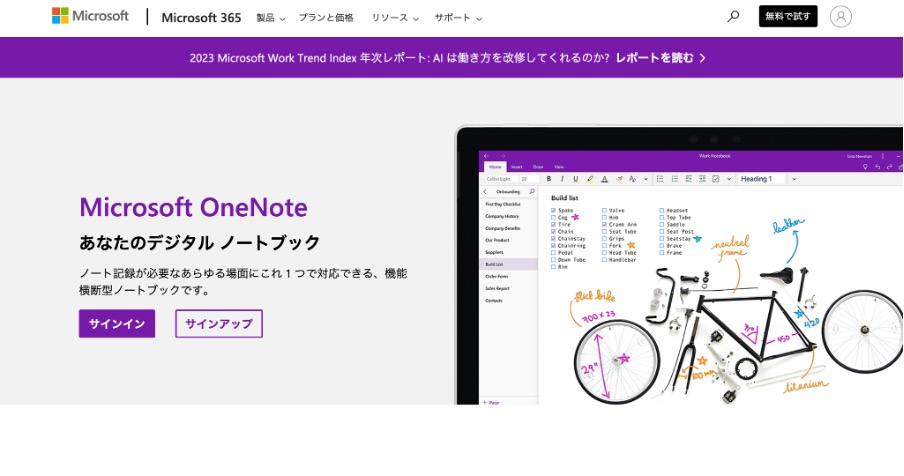This screenshot has height=476, width=904.
Task: Click back chevron beside Onboarding section
Action: pyautogui.click(x=485, y=191)
